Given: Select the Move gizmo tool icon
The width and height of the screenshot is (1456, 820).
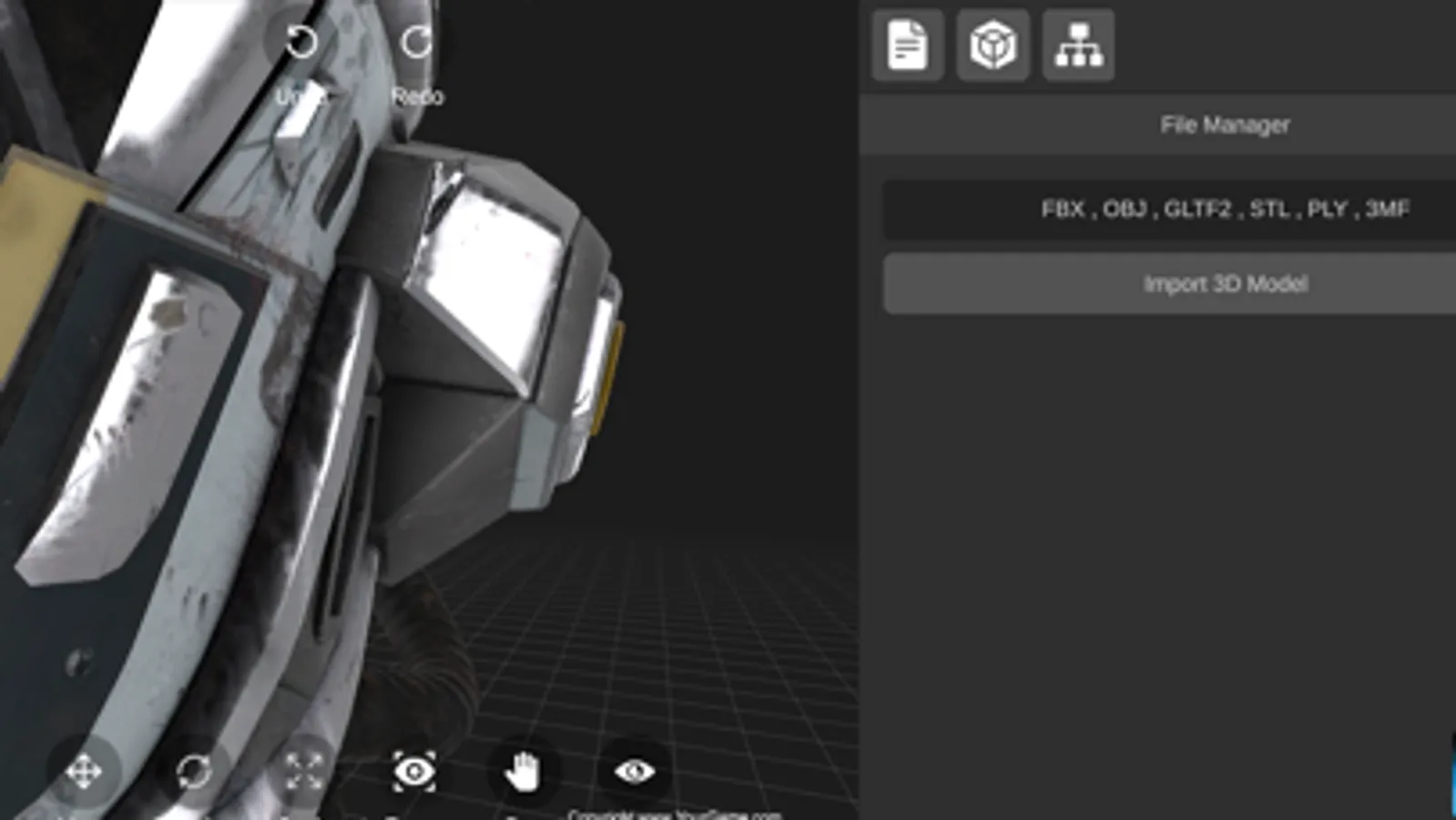Looking at the screenshot, I should [x=84, y=773].
